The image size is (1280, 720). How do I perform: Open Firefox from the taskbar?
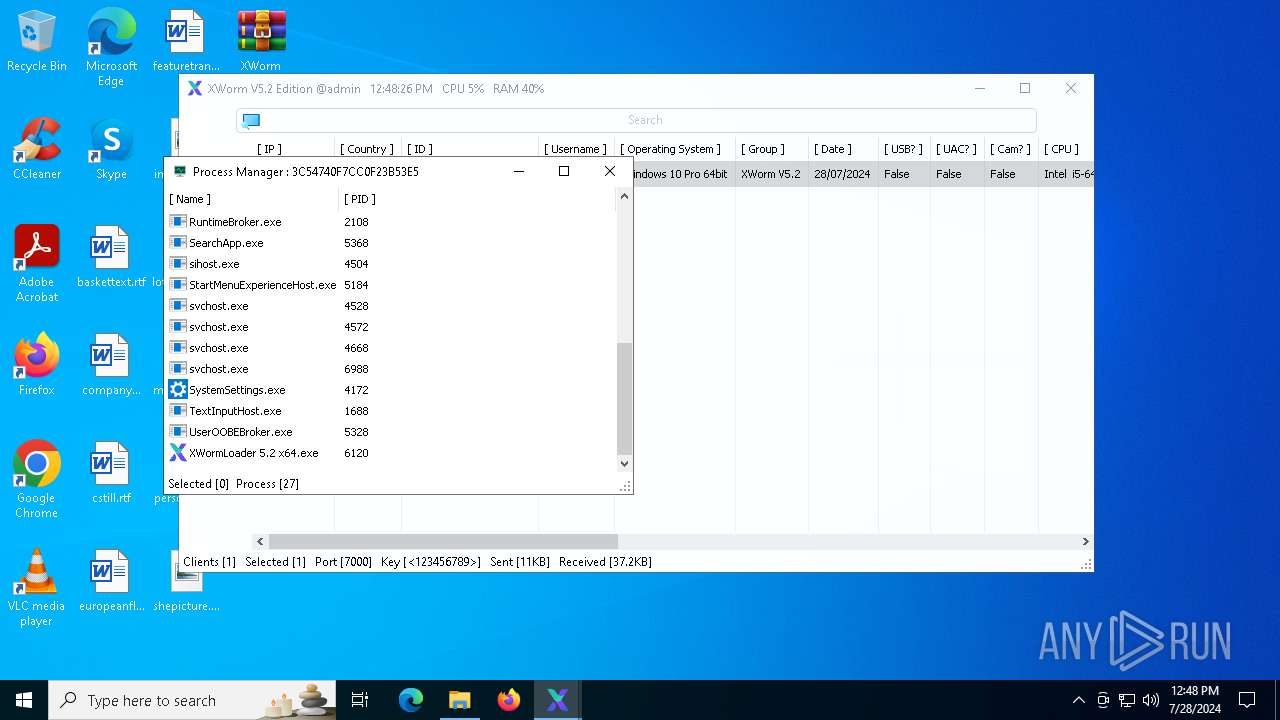(509, 700)
